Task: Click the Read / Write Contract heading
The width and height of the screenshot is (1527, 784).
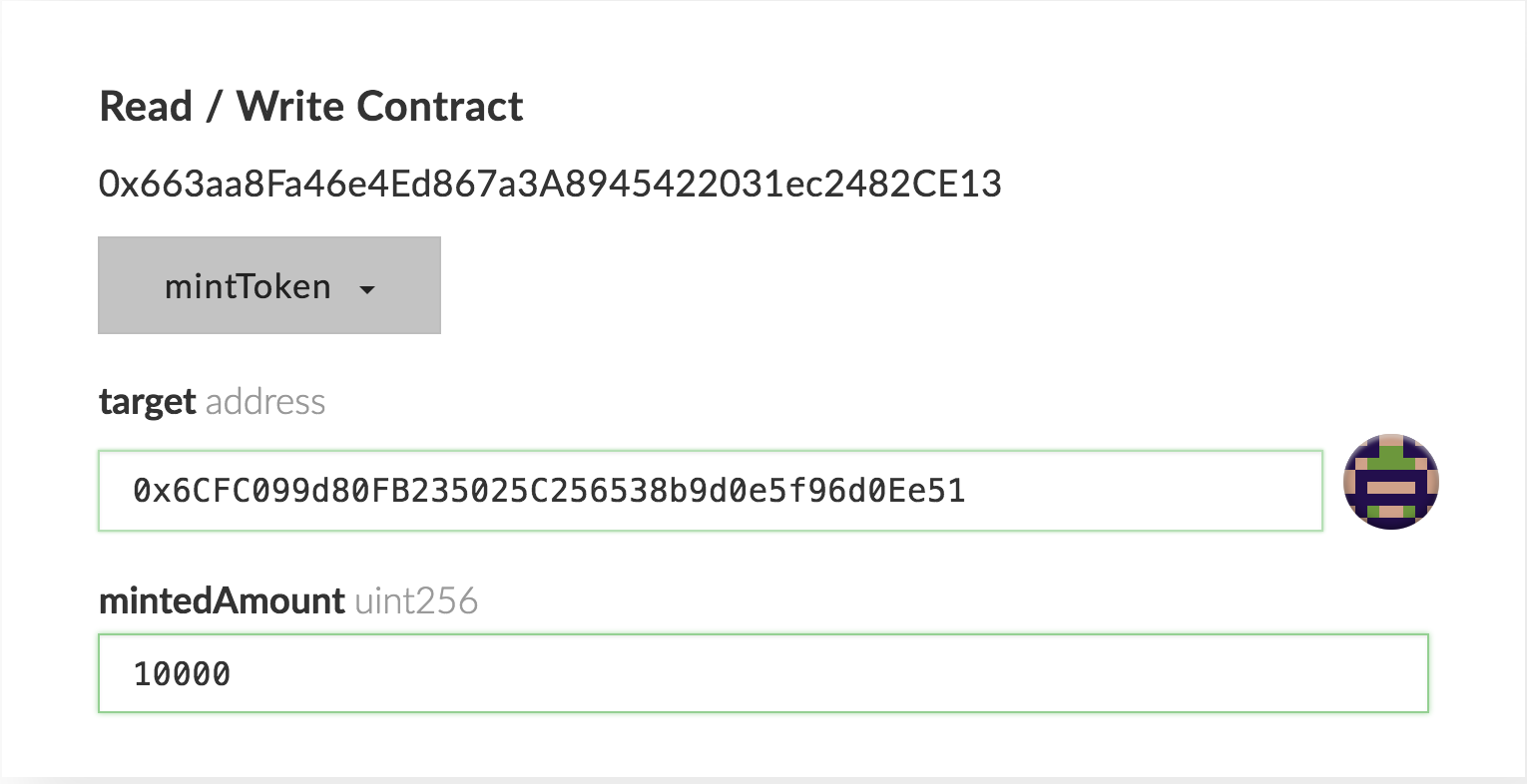Action: point(310,107)
